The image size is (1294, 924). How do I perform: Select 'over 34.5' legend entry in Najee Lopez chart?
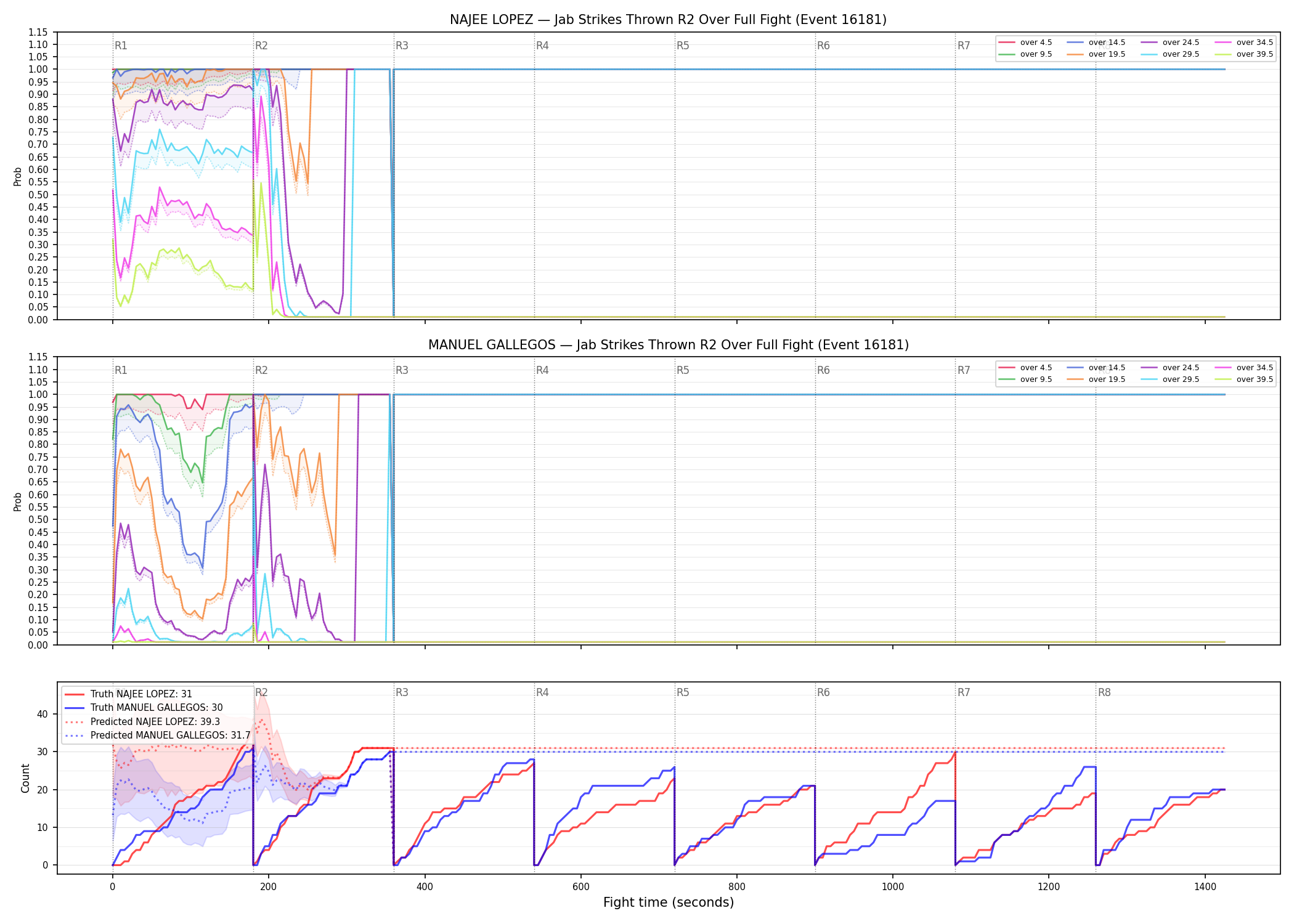1243,43
